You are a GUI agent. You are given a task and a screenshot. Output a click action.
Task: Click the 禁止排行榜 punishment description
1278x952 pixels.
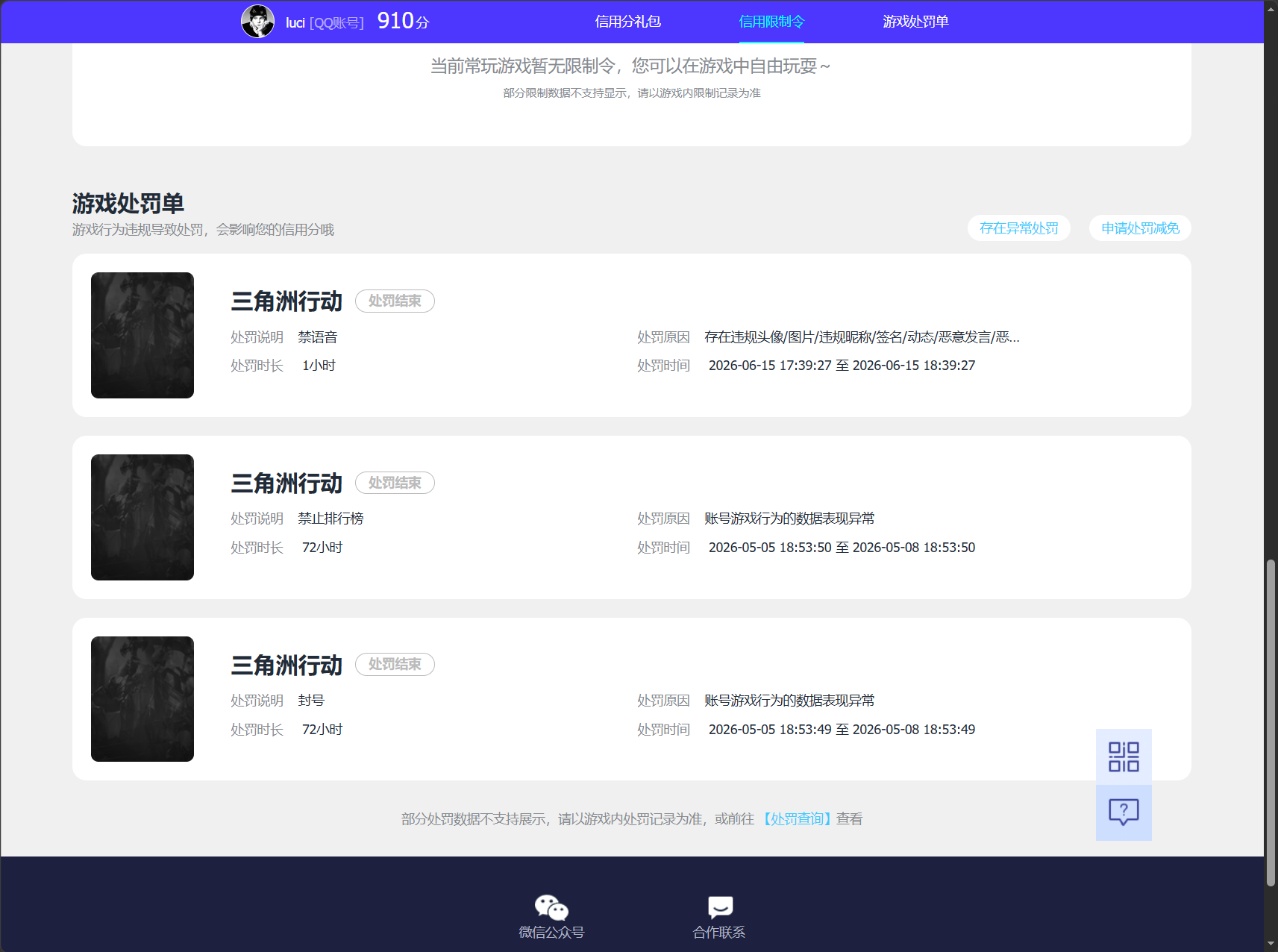[x=331, y=519]
